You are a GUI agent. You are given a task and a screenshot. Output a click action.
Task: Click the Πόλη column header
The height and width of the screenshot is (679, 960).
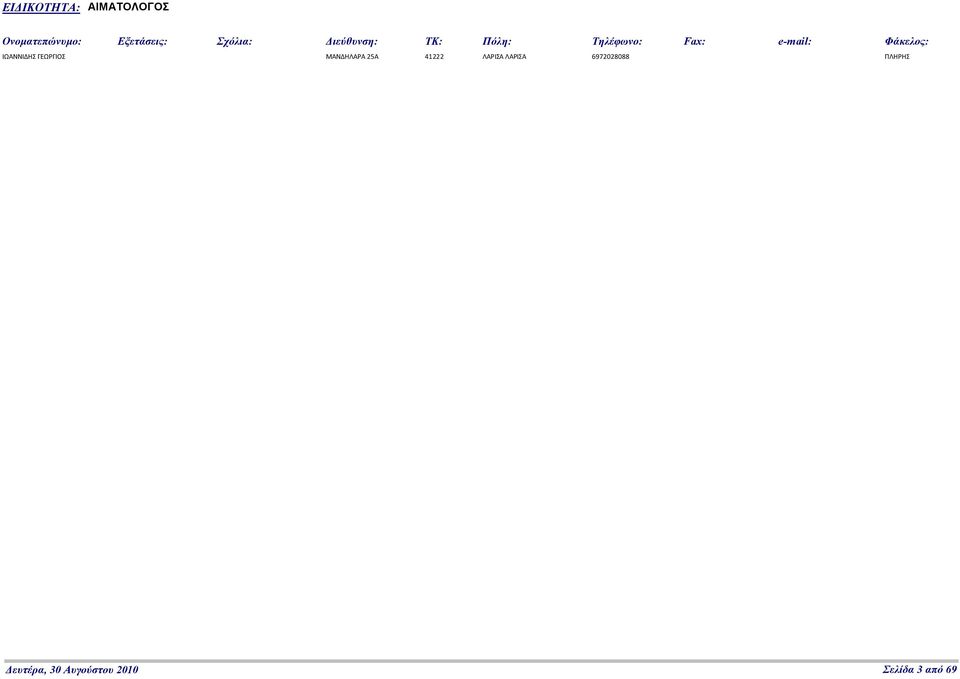click(497, 42)
